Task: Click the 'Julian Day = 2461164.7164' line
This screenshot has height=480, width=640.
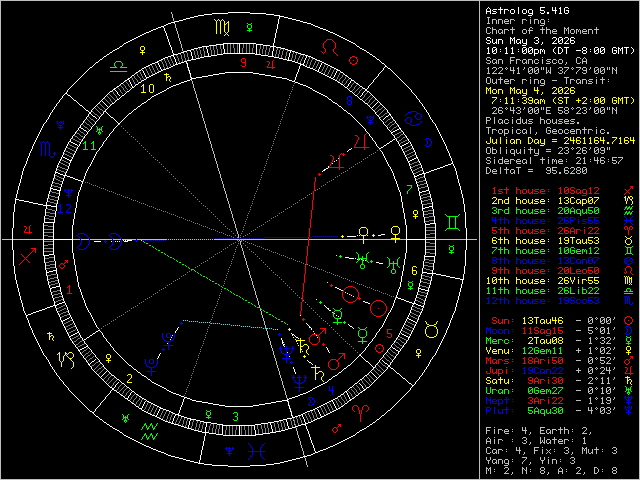Action: (x=560, y=141)
